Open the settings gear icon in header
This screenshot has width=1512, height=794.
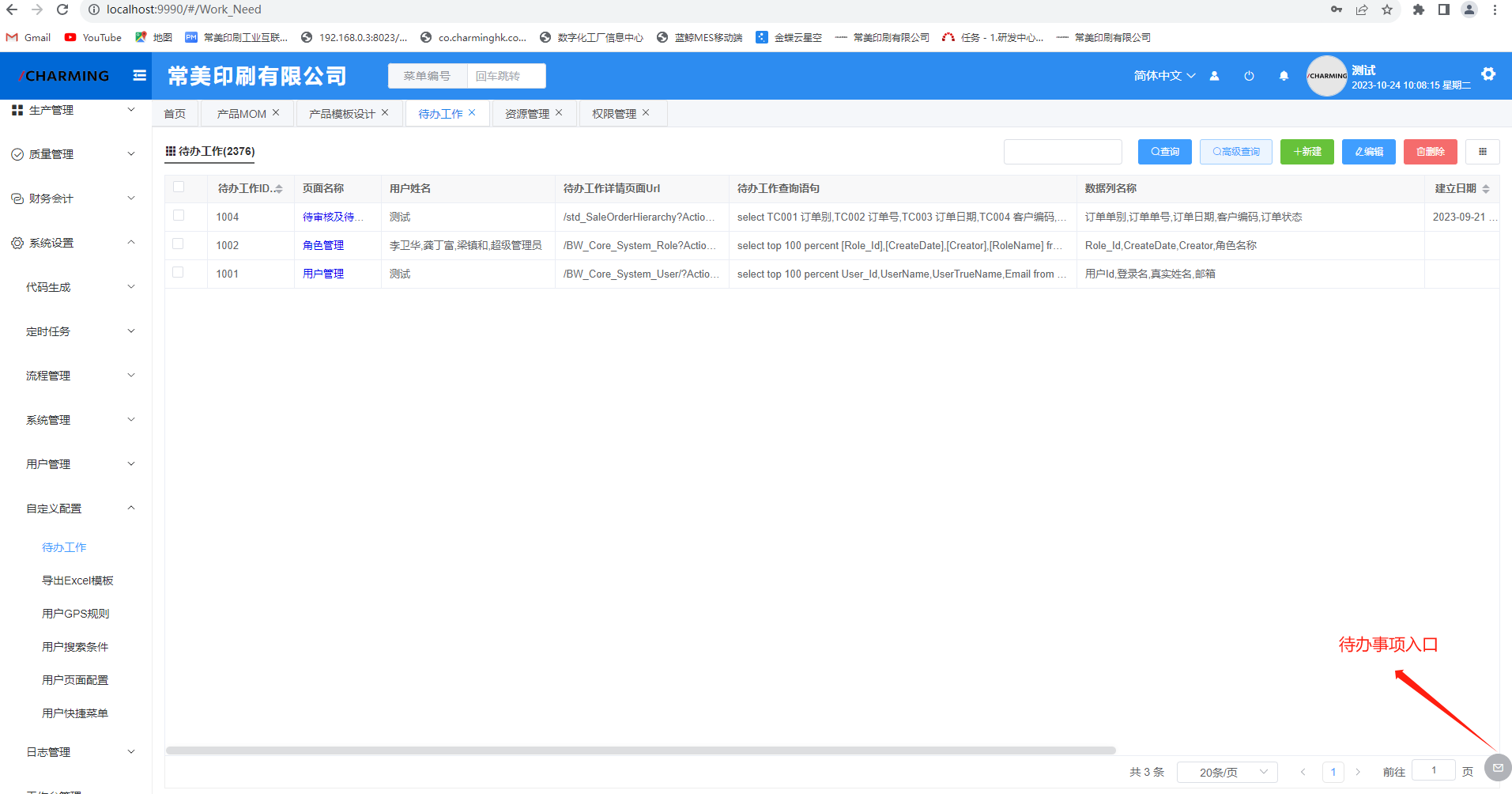point(1488,74)
